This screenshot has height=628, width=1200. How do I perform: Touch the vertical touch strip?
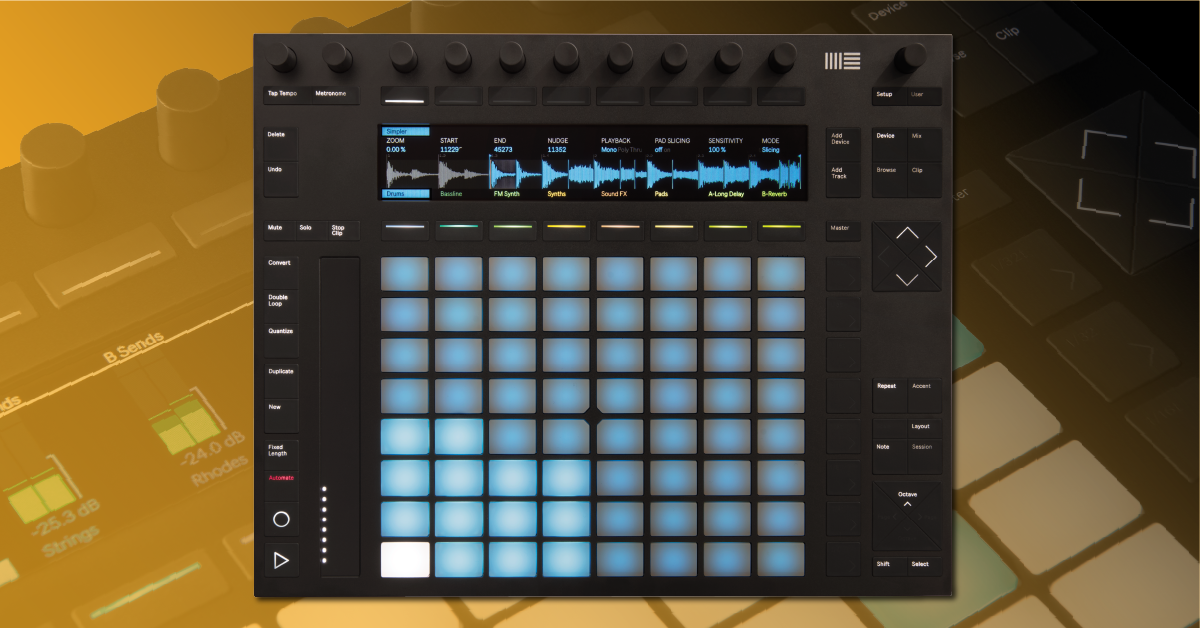(339, 416)
